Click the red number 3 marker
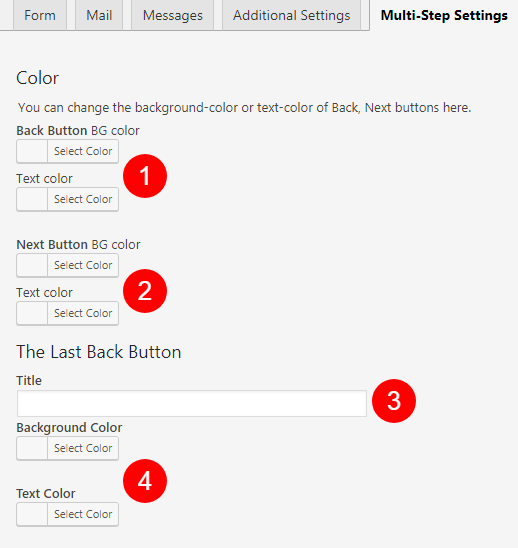518x548 pixels. 394,401
